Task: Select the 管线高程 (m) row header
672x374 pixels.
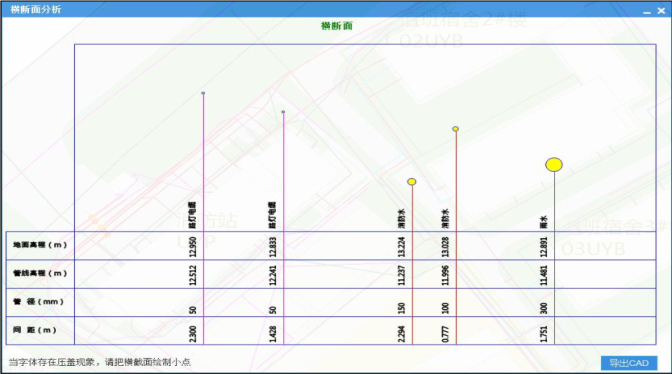Action: tap(40, 274)
